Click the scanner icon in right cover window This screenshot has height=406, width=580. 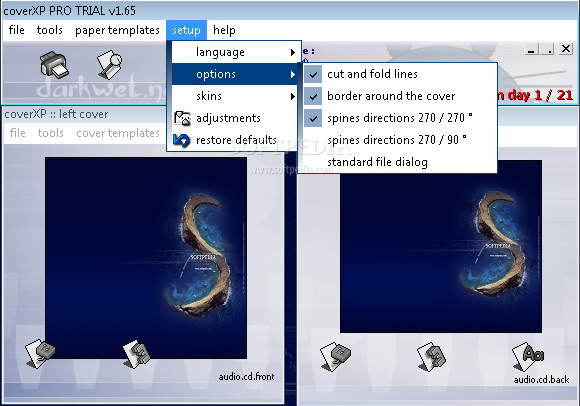(335, 356)
